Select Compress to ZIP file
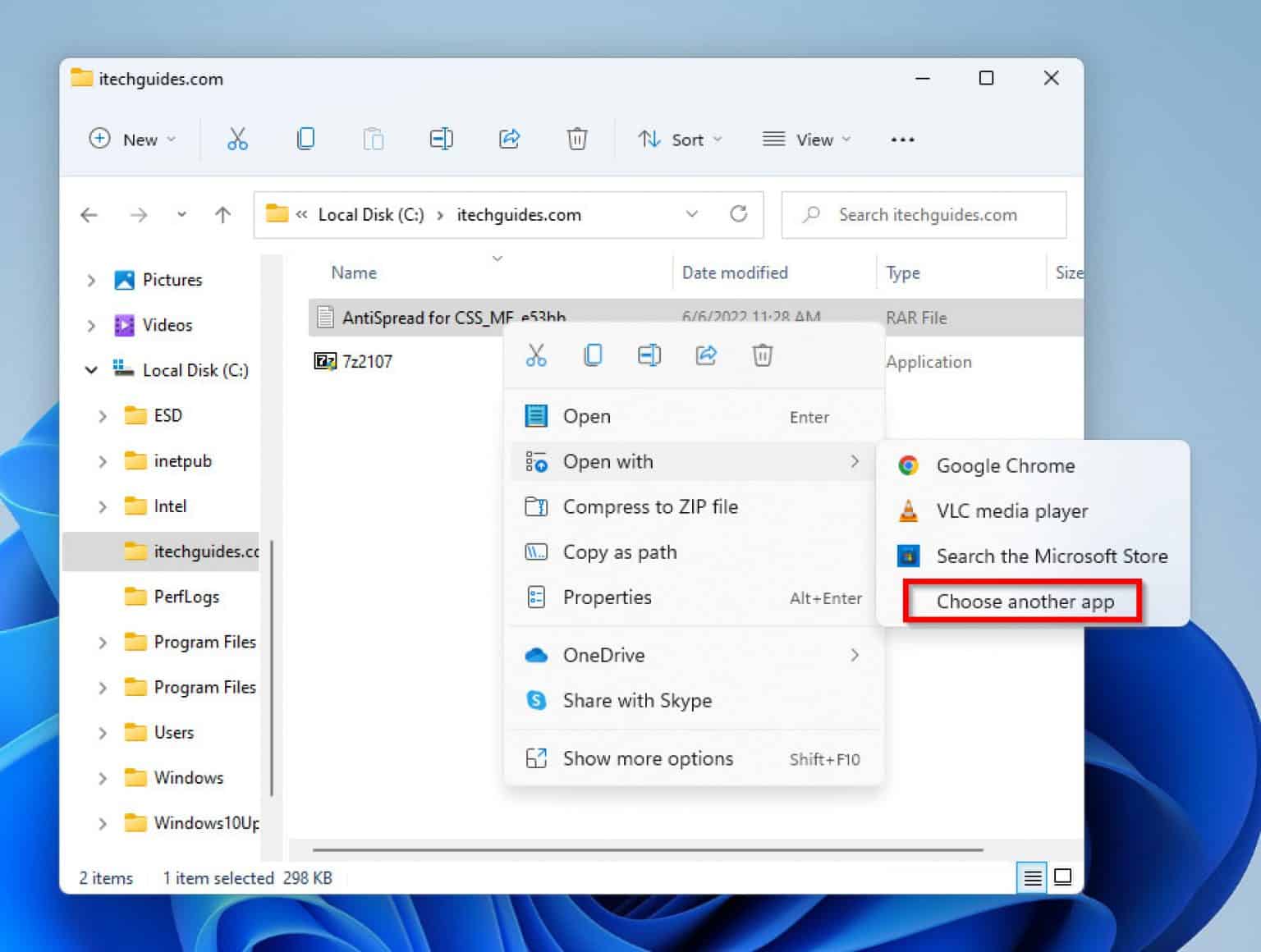The width and height of the screenshot is (1261, 952). tap(650, 506)
